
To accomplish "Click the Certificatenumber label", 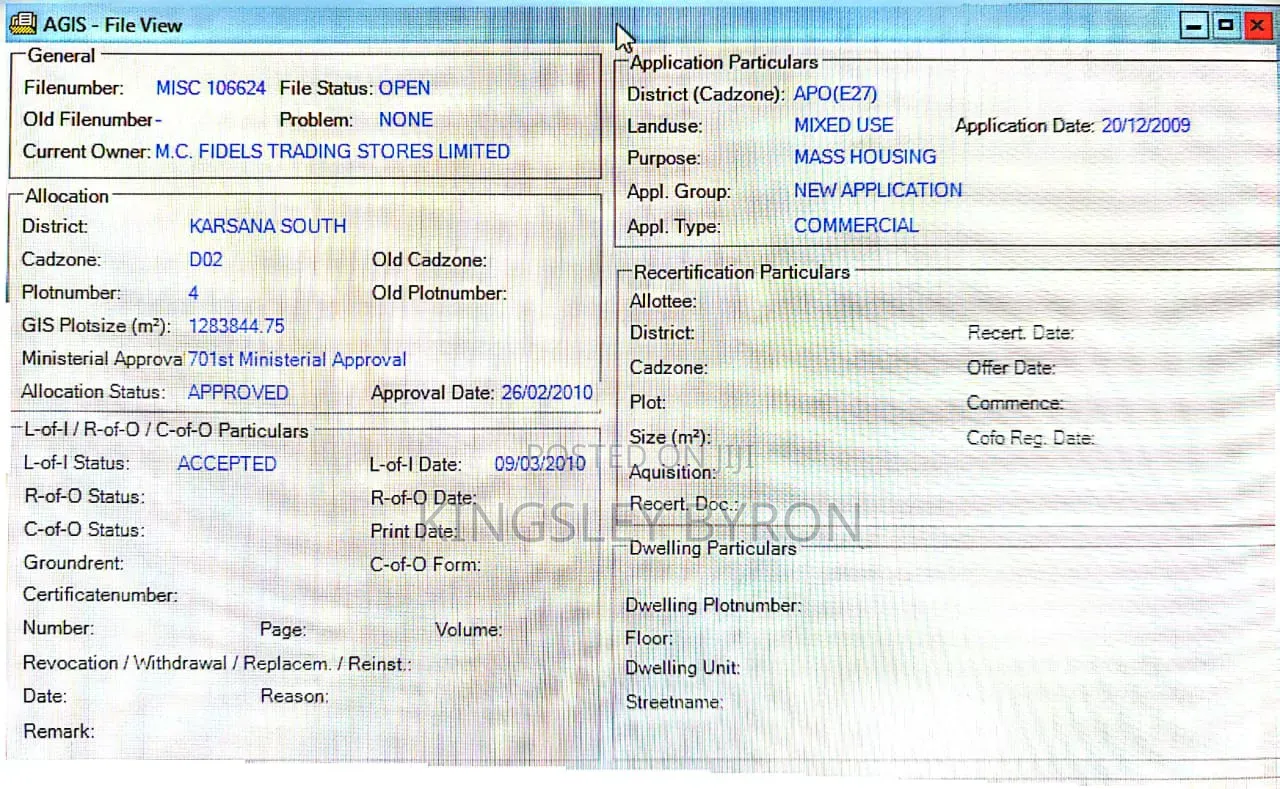I will [100, 595].
